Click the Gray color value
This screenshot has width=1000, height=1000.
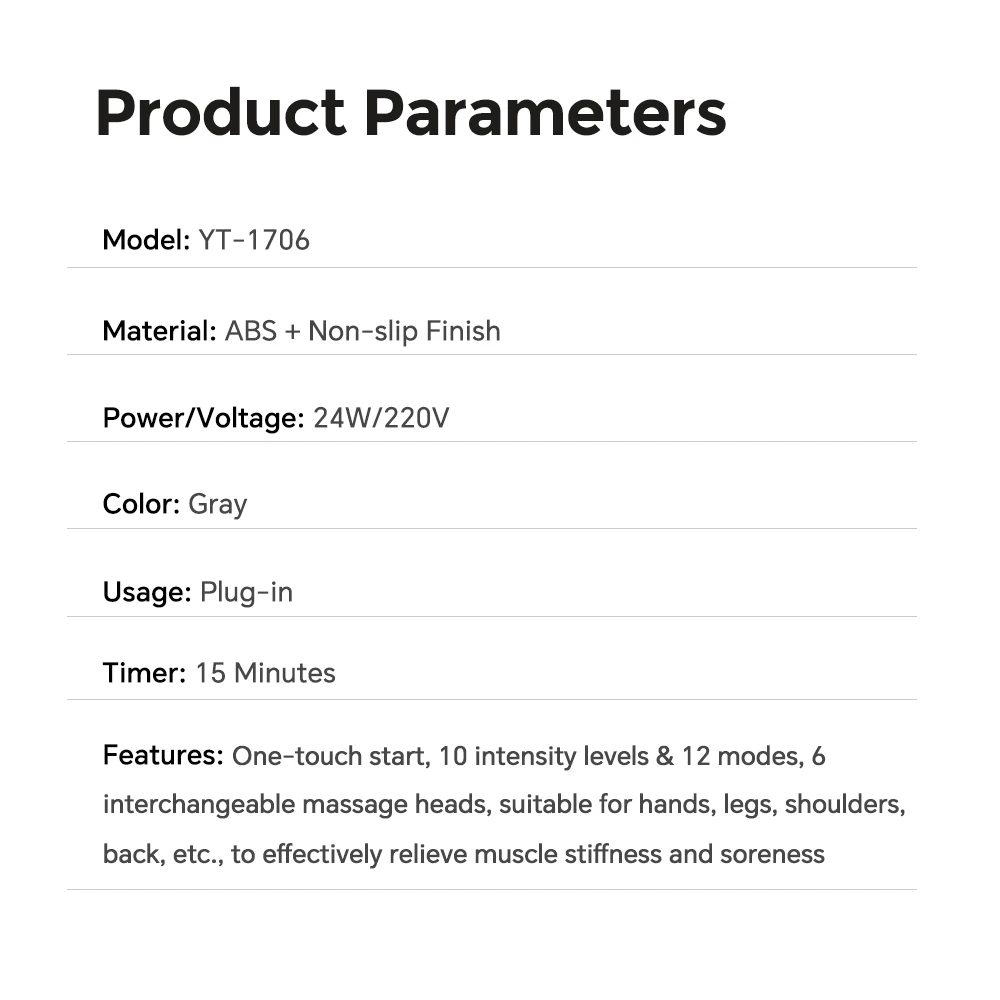217,505
